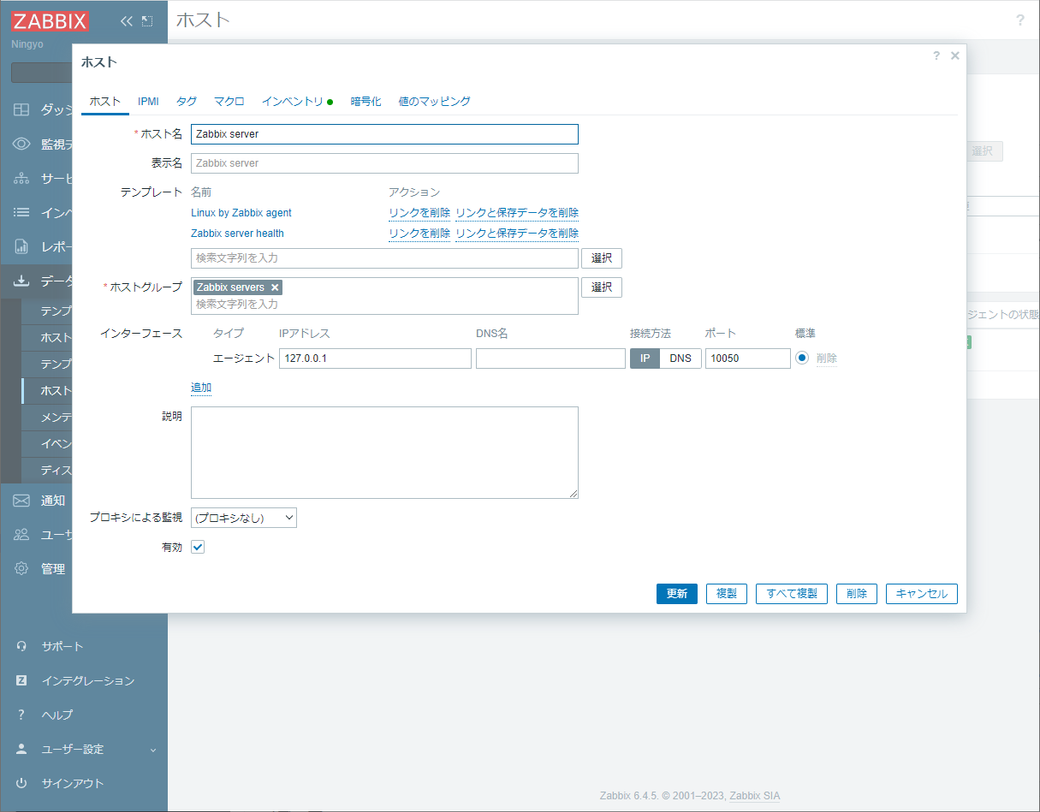Open the Dashboards section icon
The width and height of the screenshot is (1040, 812).
[x=21, y=109]
